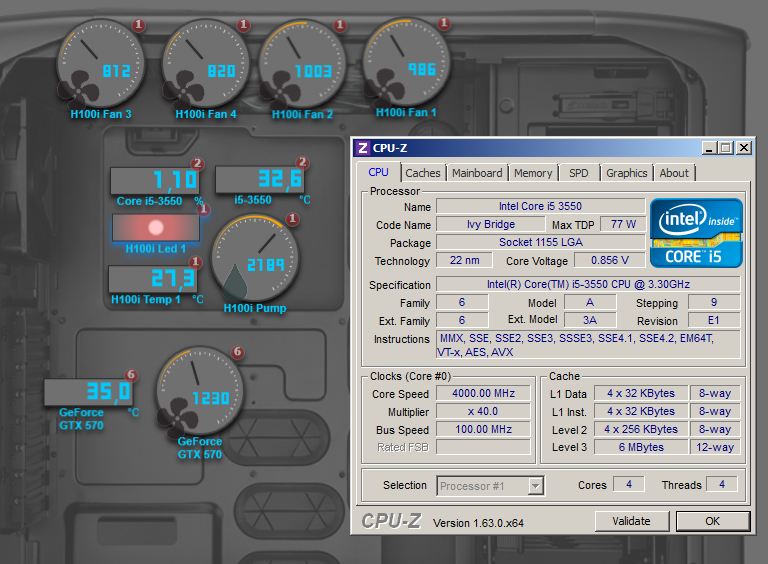Click the Core Speed value '4000.00 MHz'
This screenshot has height=564, width=768.
pos(483,394)
